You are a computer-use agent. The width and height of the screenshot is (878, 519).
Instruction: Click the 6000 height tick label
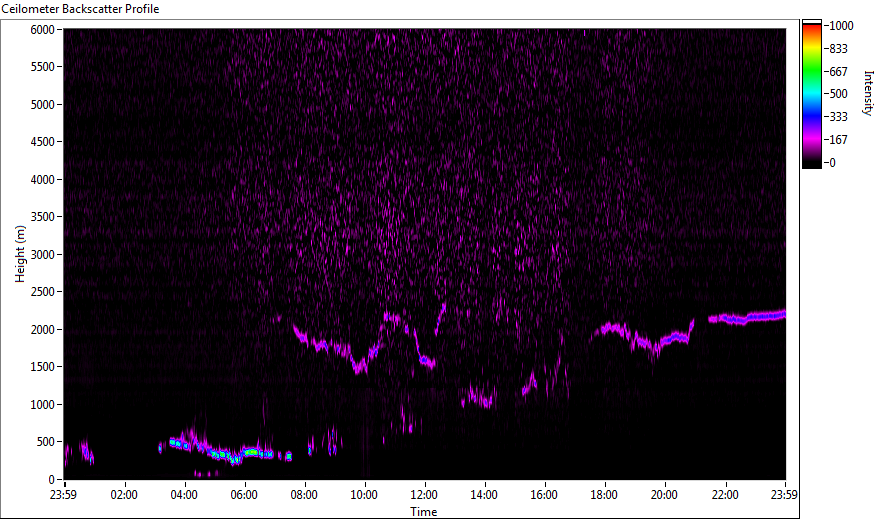43,29
